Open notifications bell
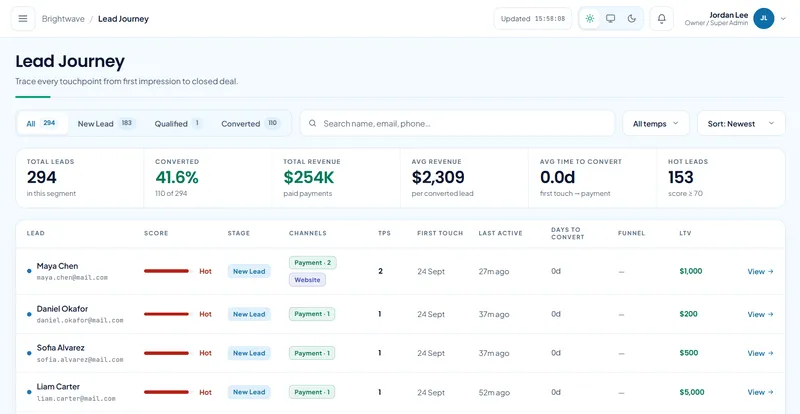Screen dimensions: 800x414 (x=662, y=19)
